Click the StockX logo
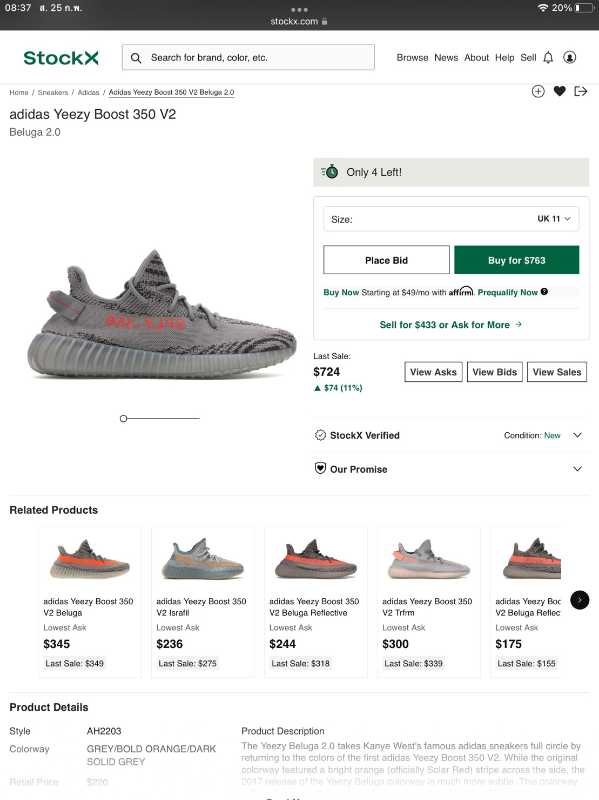Viewport: 599px width, 800px height. click(x=59, y=57)
